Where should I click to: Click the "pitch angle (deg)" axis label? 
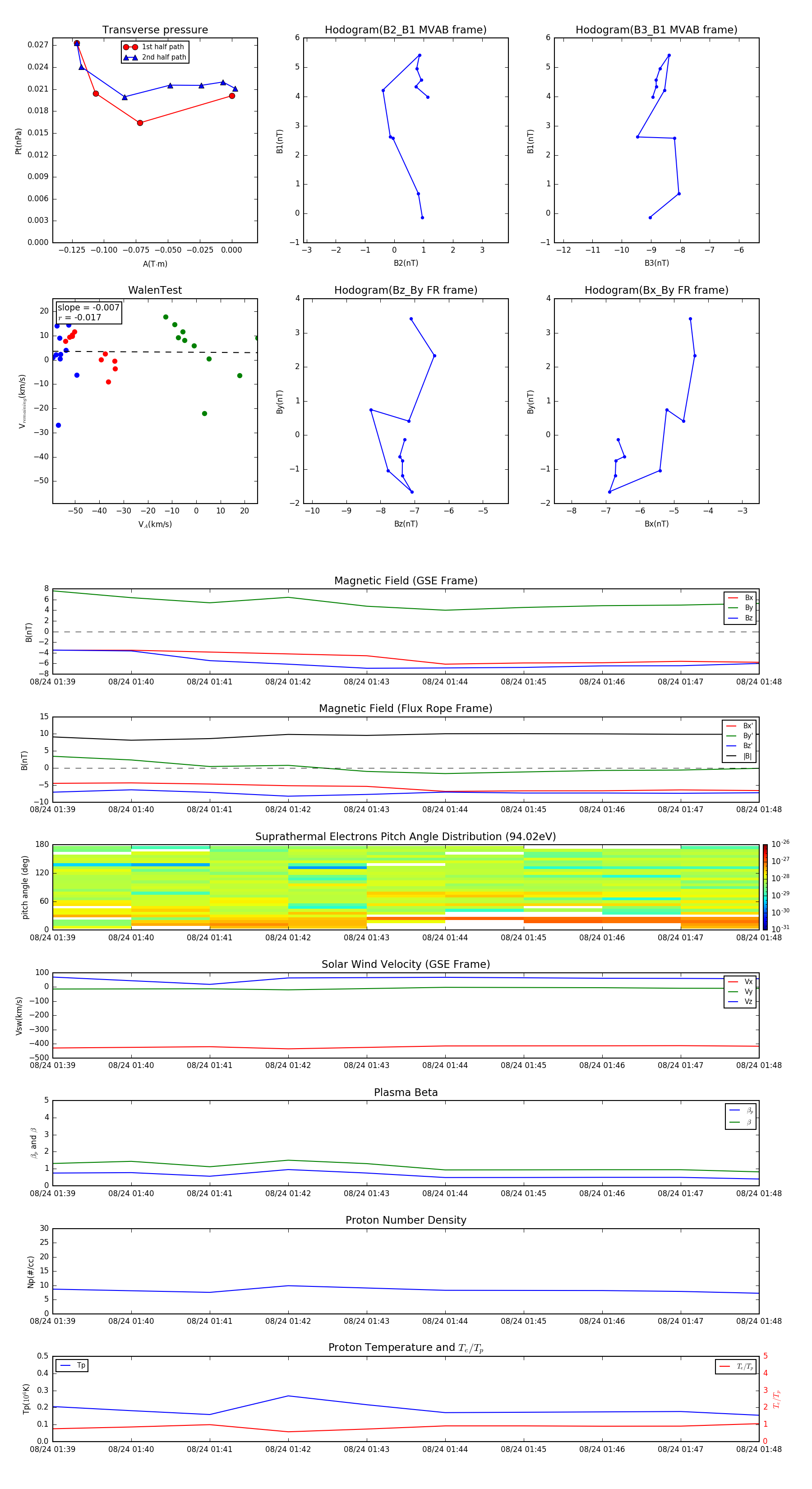click(x=25, y=887)
